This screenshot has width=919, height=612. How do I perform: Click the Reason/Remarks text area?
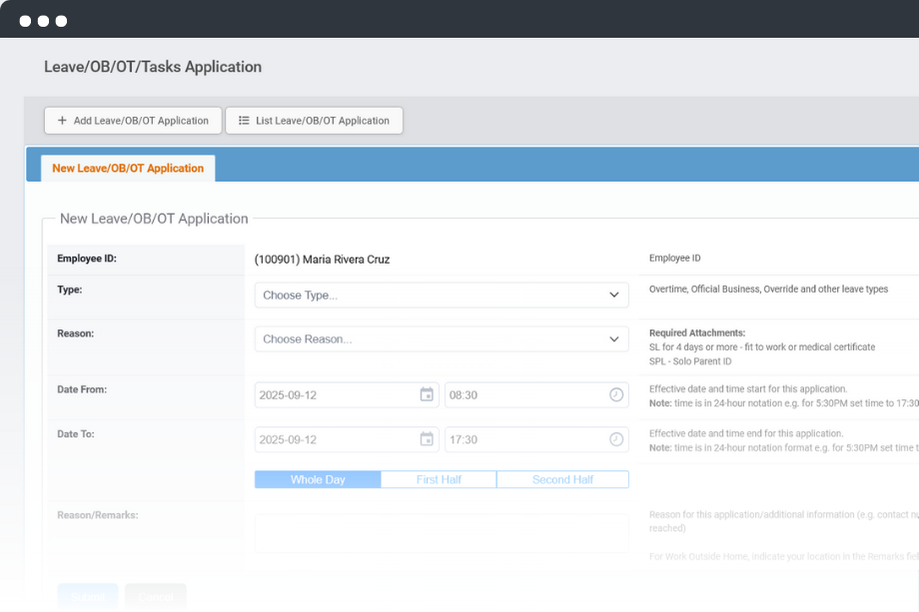click(x=441, y=533)
